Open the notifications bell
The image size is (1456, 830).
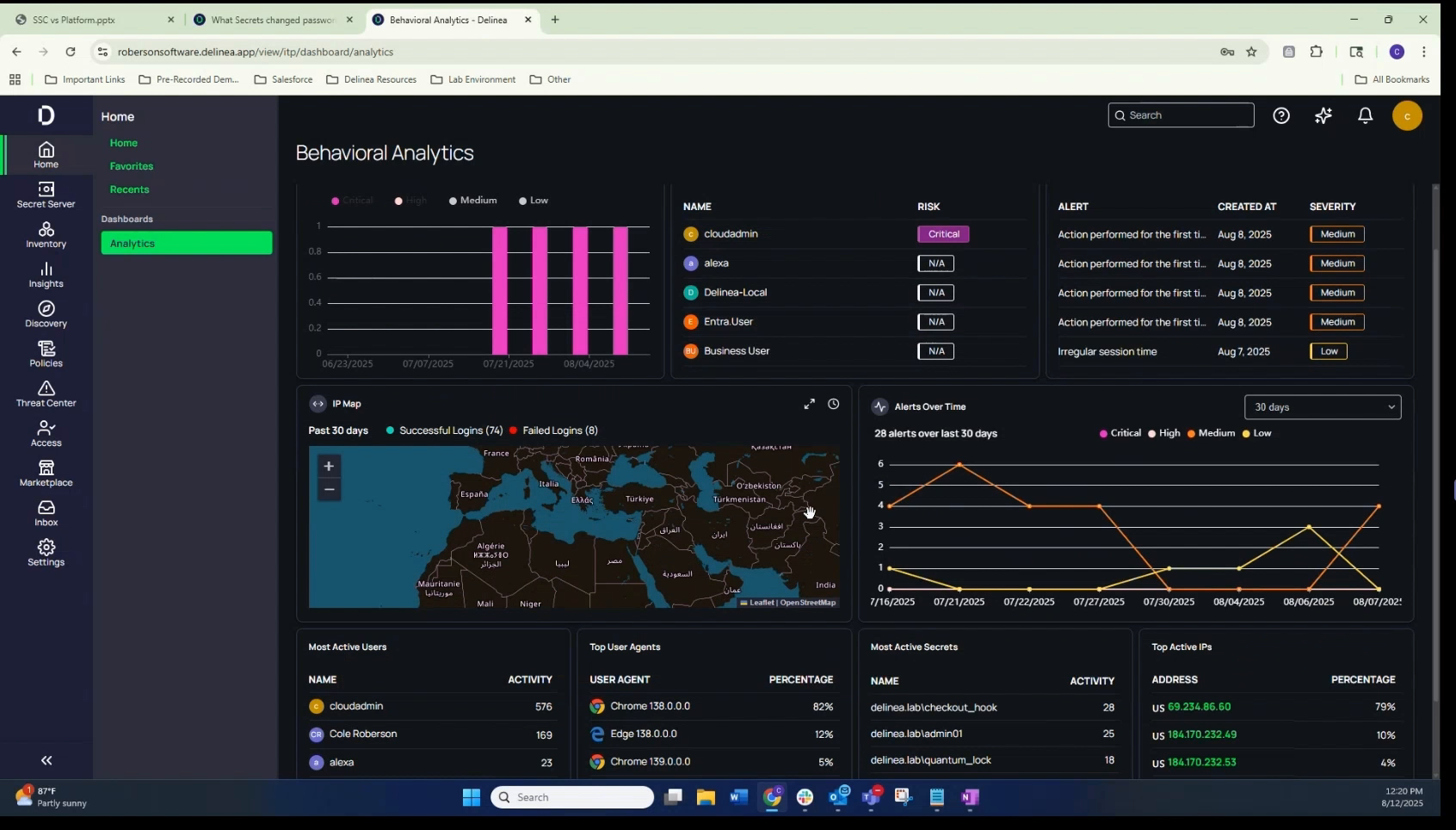pos(1365,115)
